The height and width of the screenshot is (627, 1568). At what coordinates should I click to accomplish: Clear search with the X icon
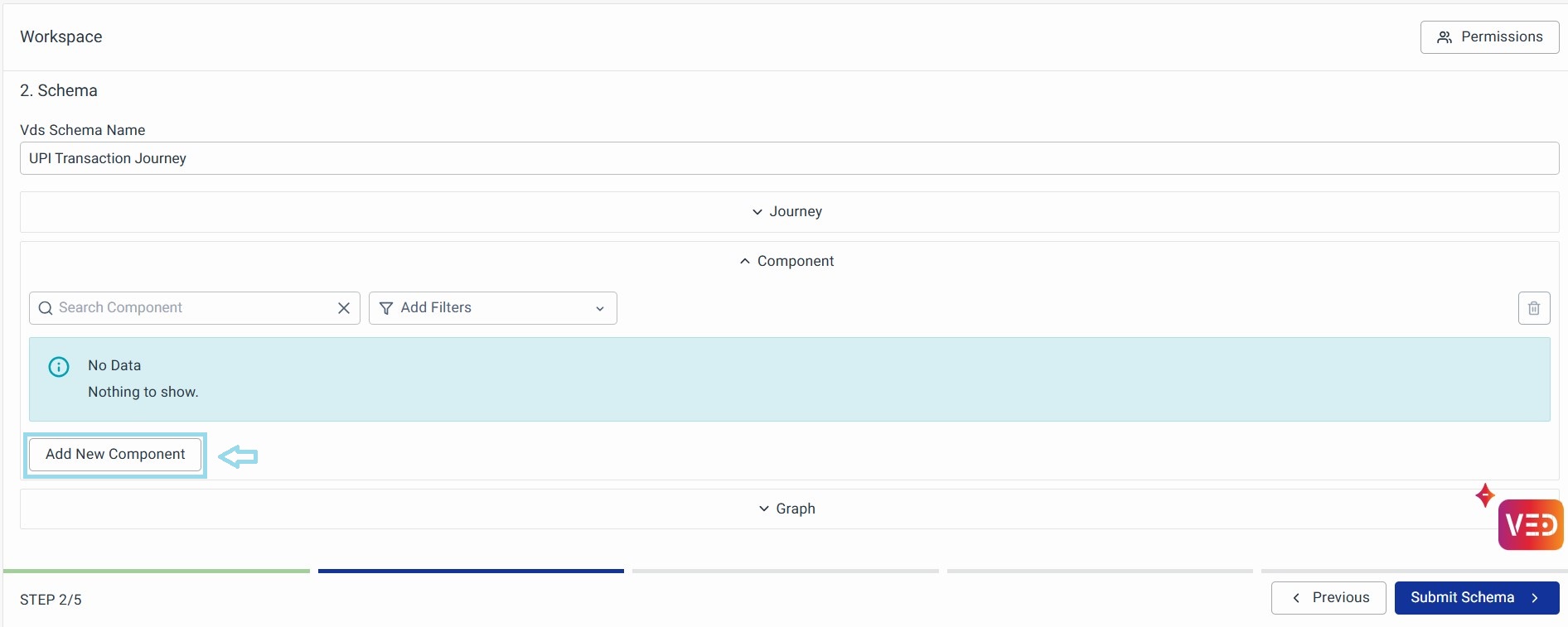tap(344, 308)
